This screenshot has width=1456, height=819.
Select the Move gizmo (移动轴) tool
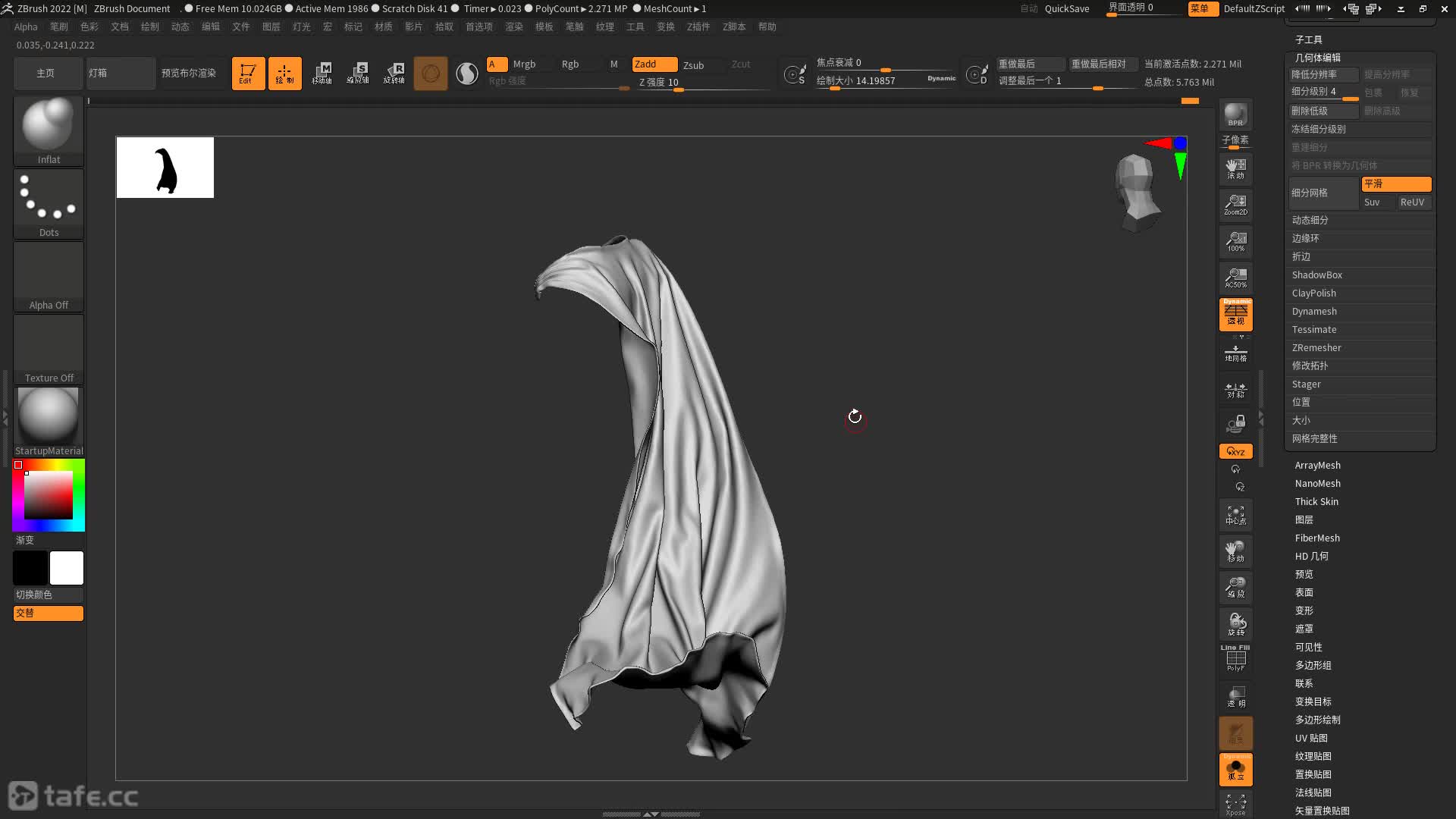[322, 74]
